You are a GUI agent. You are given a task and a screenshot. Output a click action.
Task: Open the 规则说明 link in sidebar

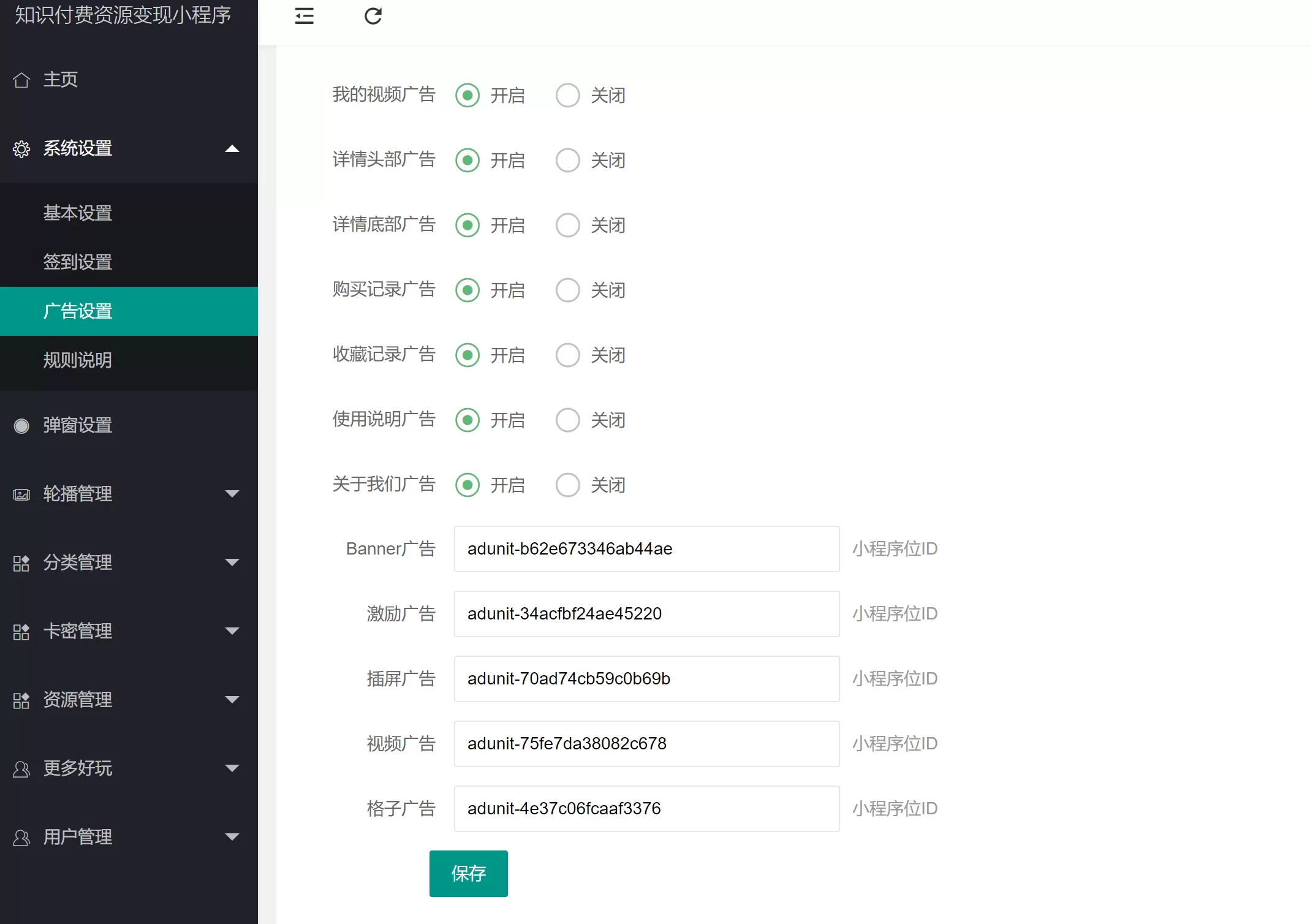(78, 360)
